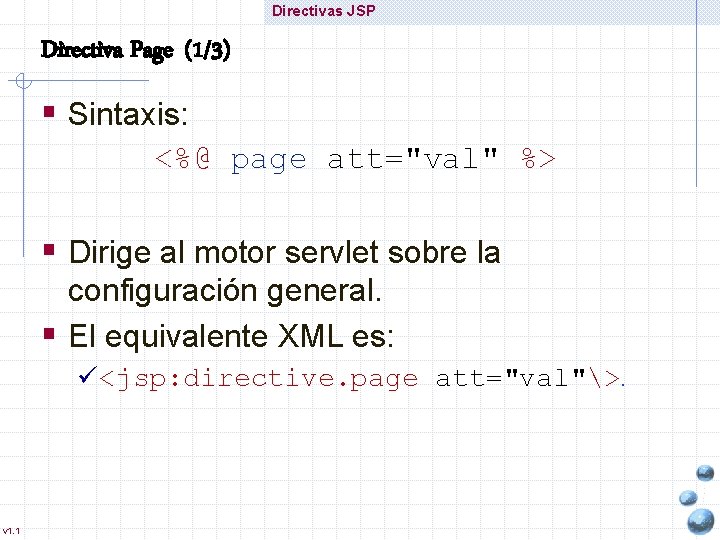720x540 pixels.
Task: Select the 'El equivalente XML es:' bullet
Action: point(231,336)
